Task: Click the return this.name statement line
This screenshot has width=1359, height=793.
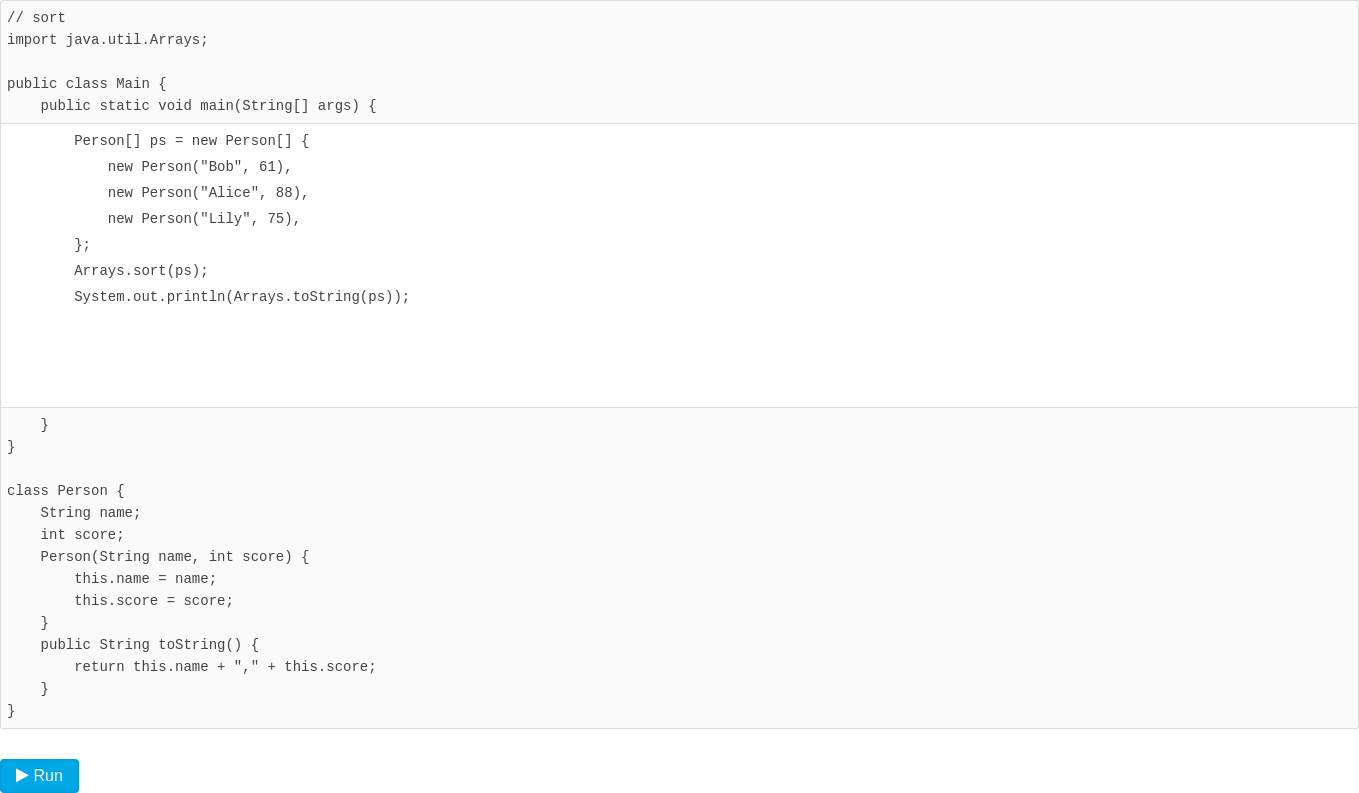Action: (225, 667)
